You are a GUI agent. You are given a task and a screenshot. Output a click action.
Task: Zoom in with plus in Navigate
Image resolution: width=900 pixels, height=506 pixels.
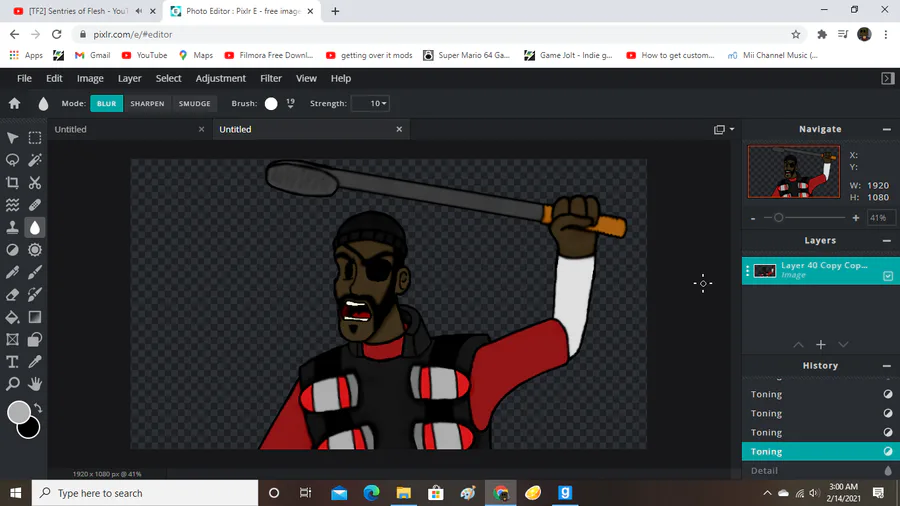coord(856,218)
